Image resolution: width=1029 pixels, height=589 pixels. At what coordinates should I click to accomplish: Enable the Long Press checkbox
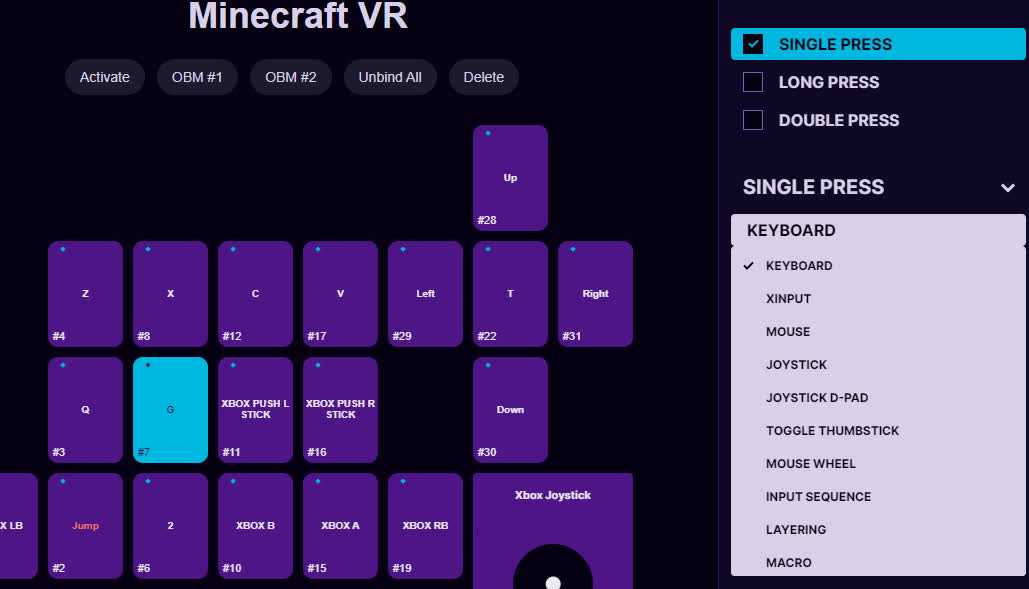[x=753, y=82]
